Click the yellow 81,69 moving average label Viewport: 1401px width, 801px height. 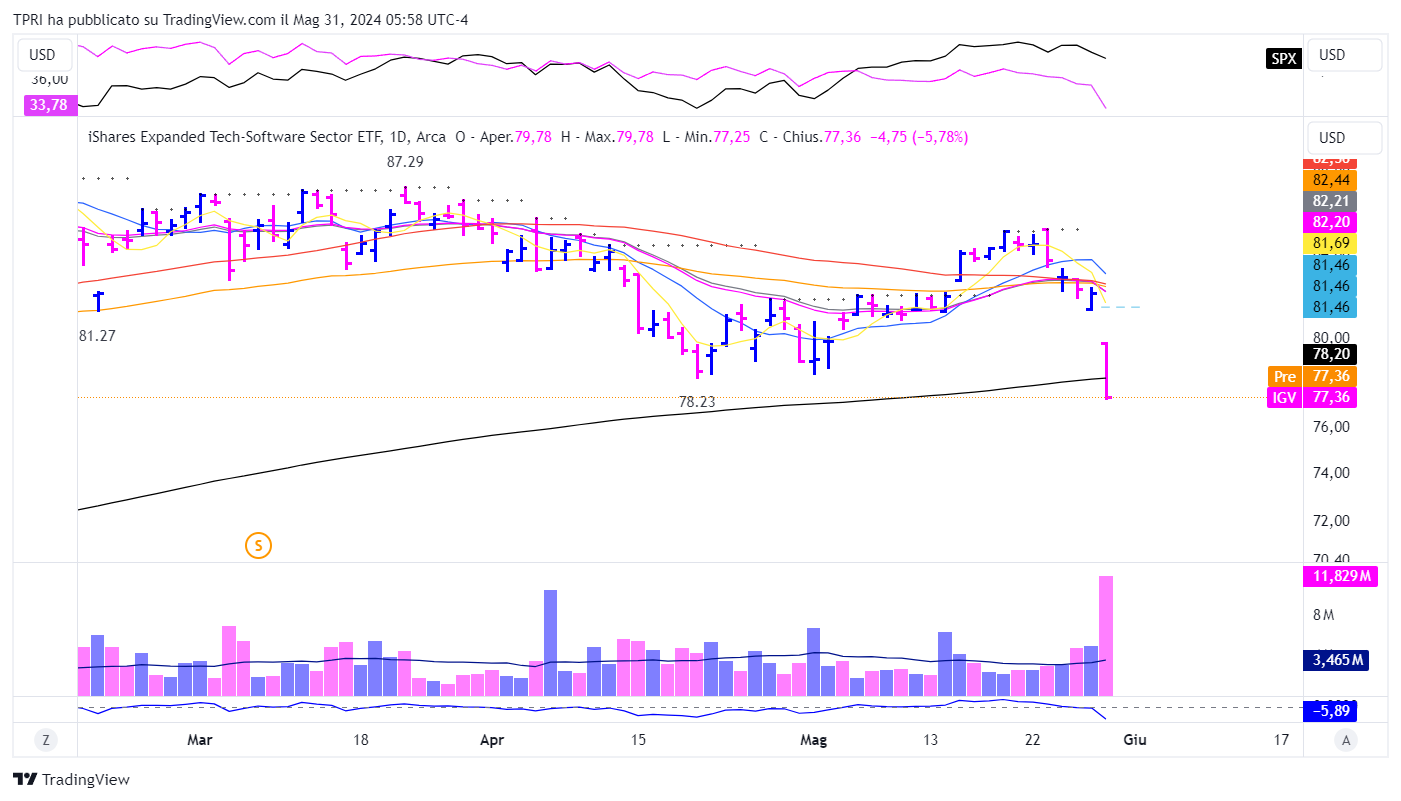point(1340,243)
